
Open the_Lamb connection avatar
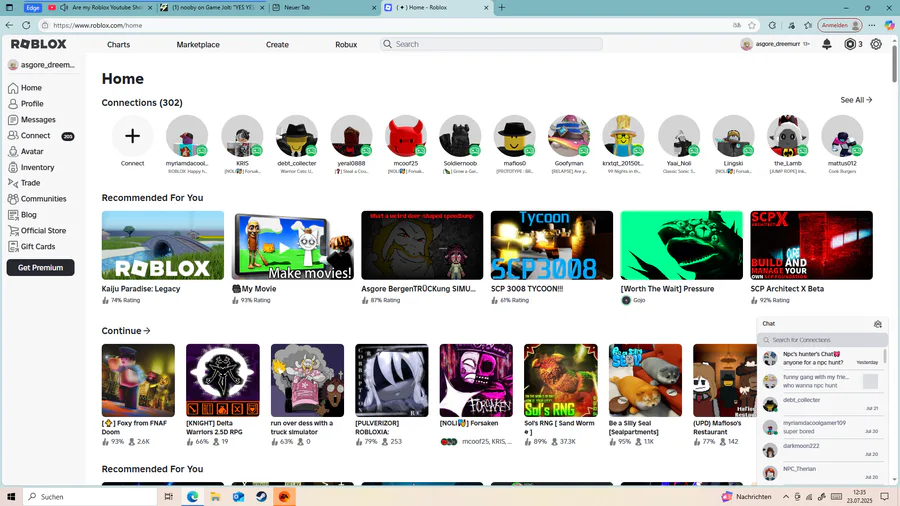coord(788,136)
